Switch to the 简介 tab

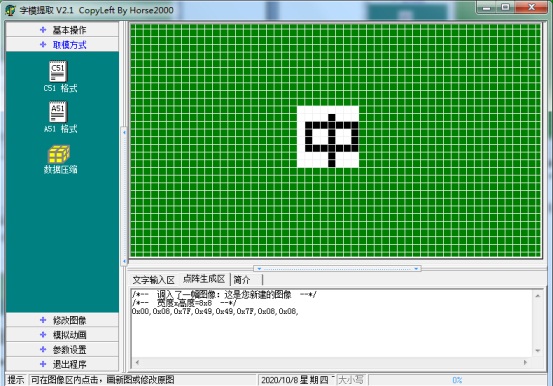click(x=242, y=280)
